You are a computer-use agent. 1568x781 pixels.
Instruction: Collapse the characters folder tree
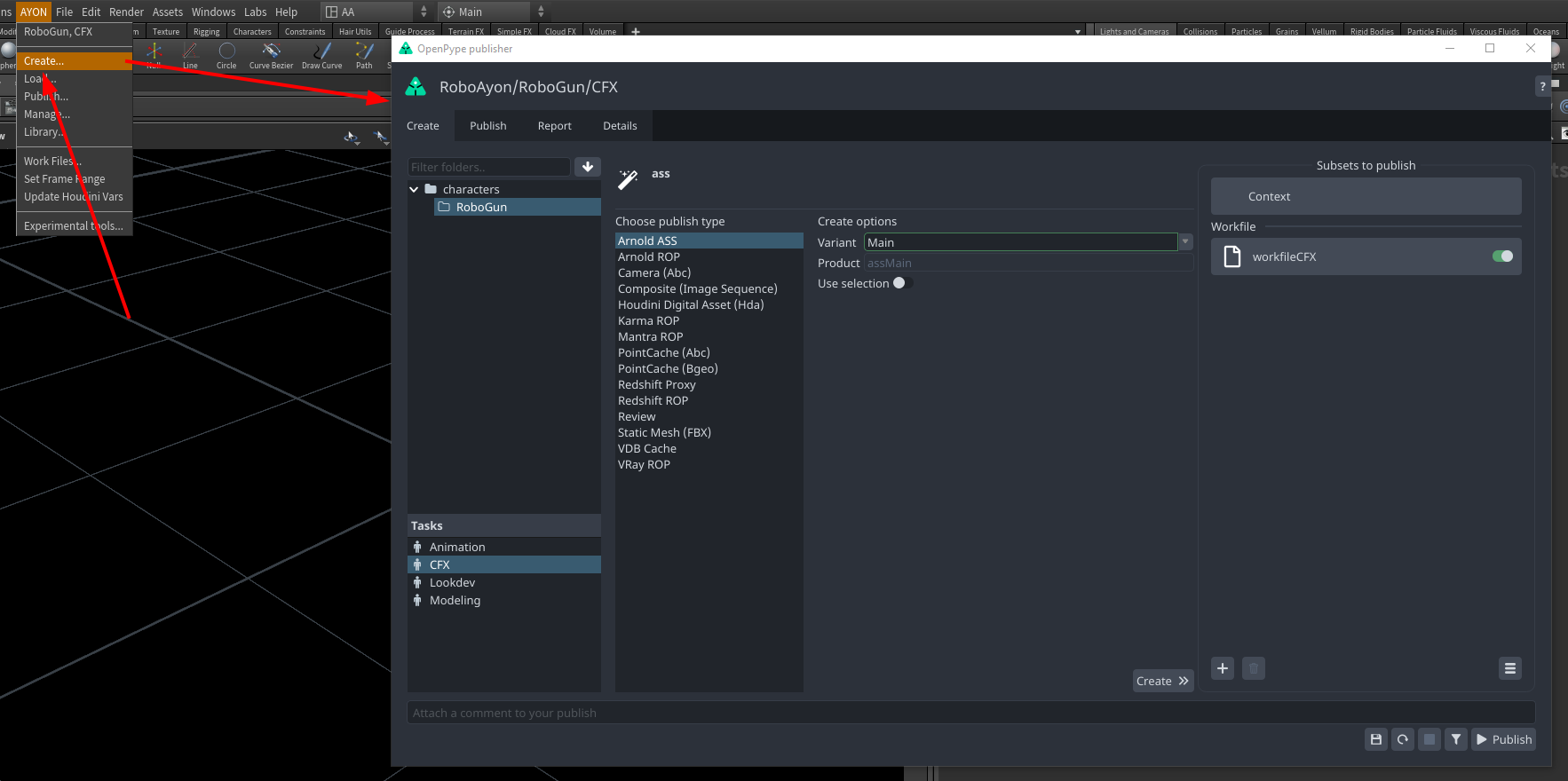[414, 189]
